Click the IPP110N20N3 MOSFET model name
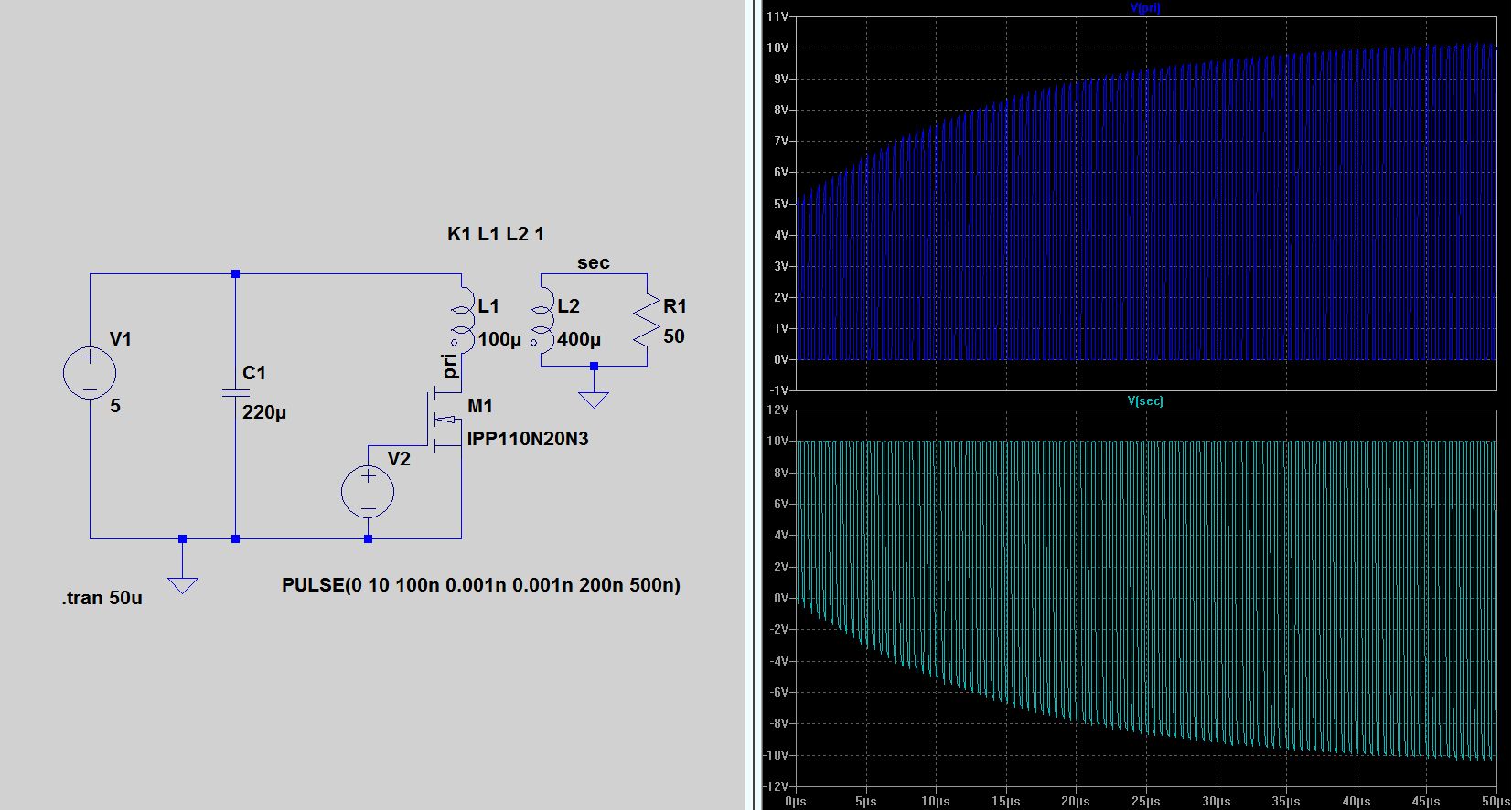The width and height of the screenshot is (1512, 810). pyautogui.click(x=528, y=439)
